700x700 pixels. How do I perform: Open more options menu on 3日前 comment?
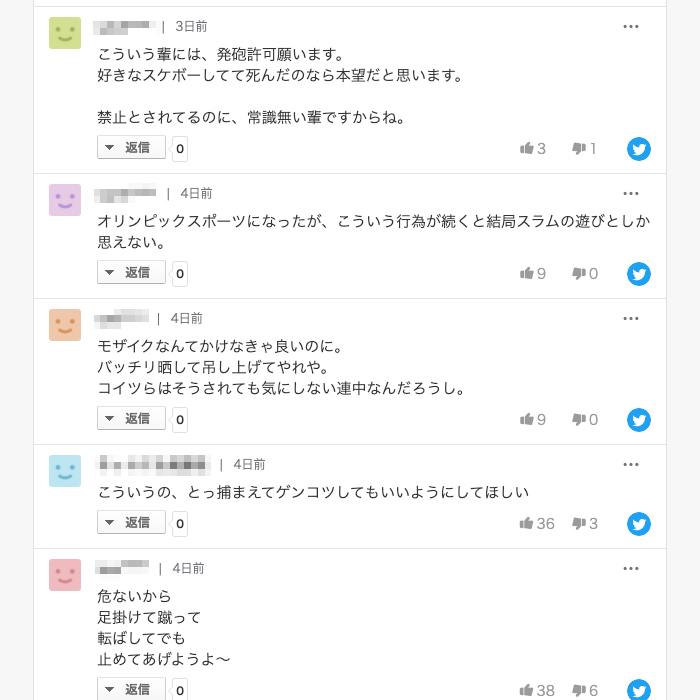(x=631, y=27)
